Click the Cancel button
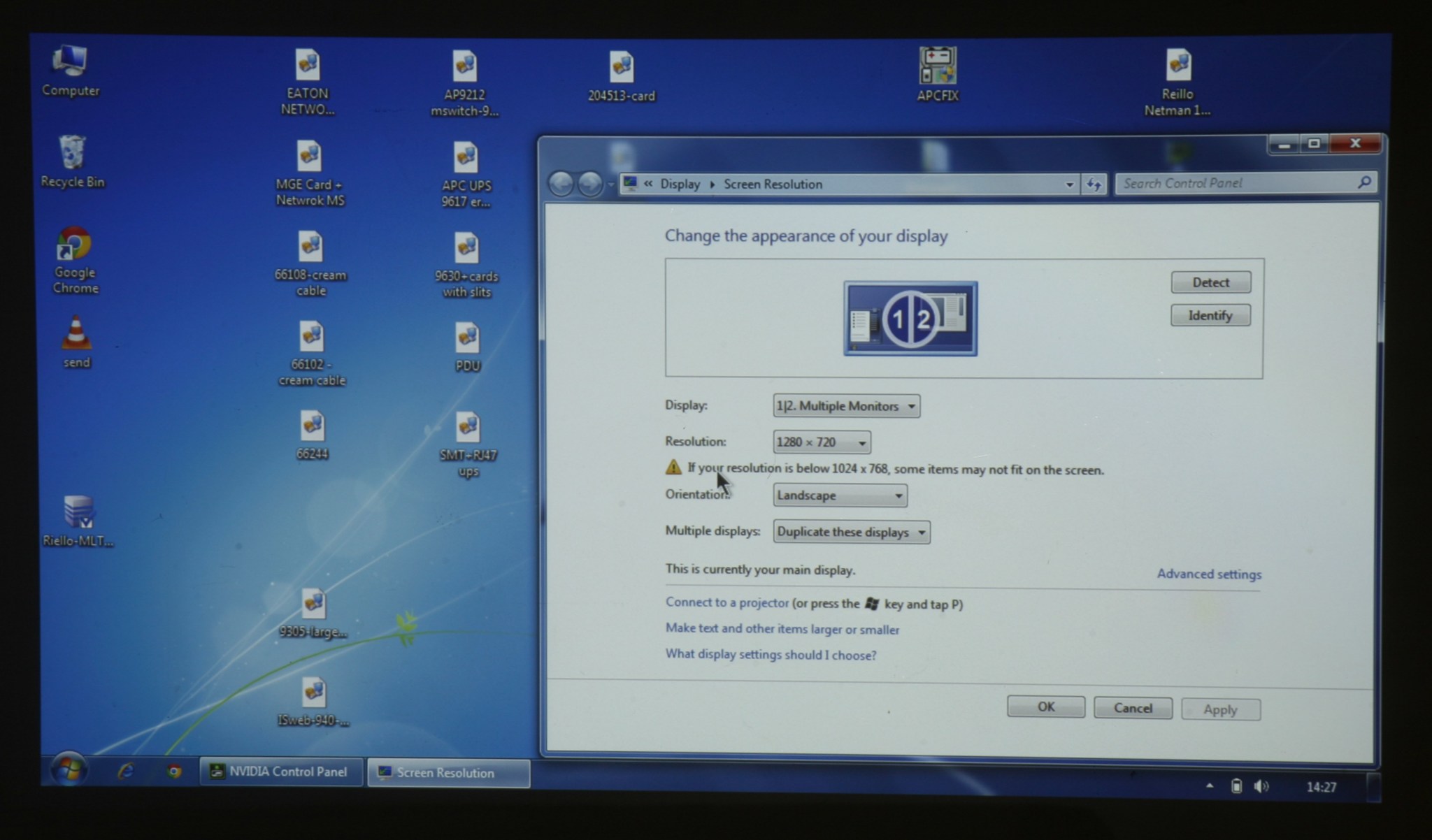Image resolution: width=1432 pixels, height=840 pixels. point(1133,708)
